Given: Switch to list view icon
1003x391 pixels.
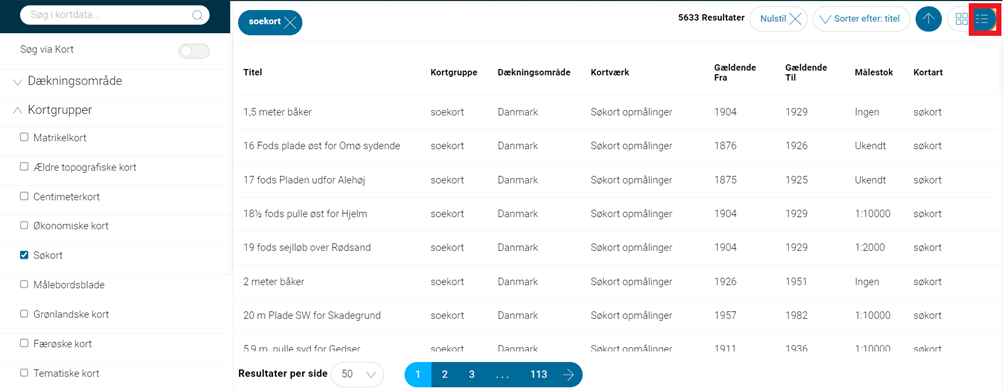Looking at the screenshot, I should 982,19.
